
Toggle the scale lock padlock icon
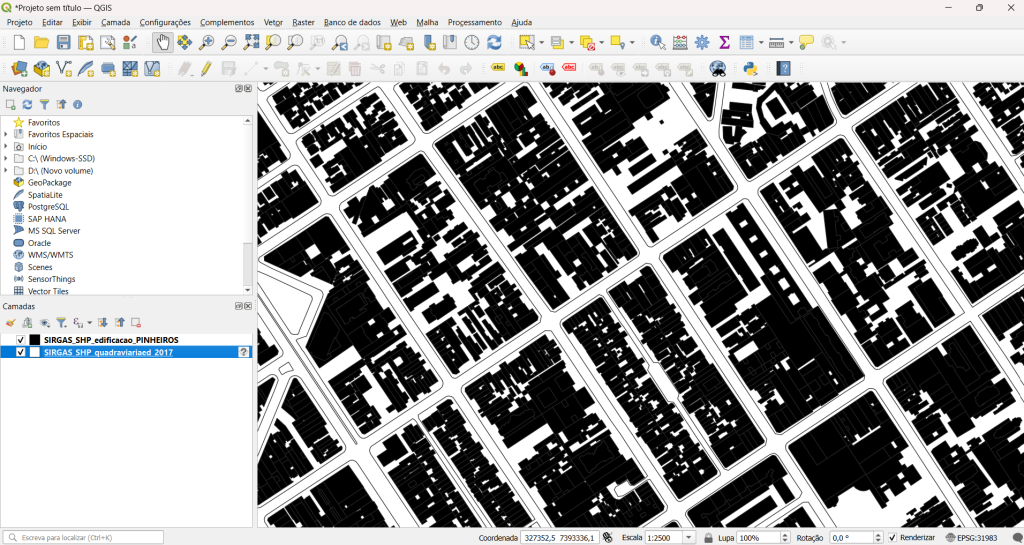coord(708,538)
